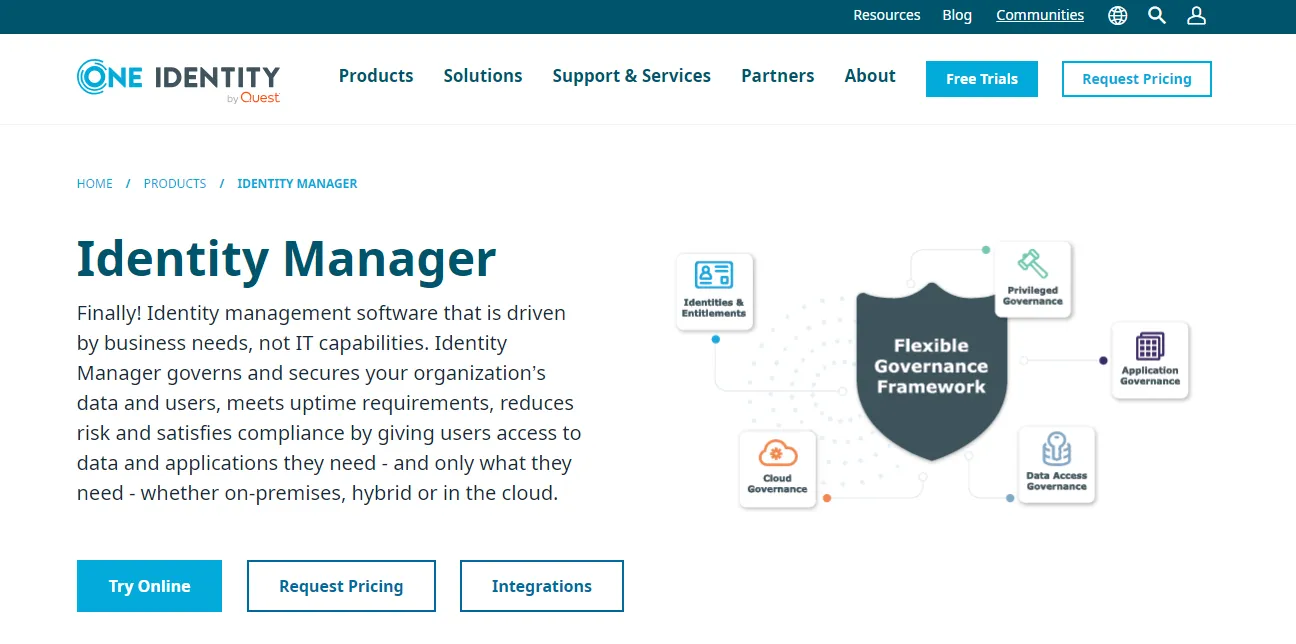Click Request Pricing in header
The image size is (1296, 644).
1137,79
